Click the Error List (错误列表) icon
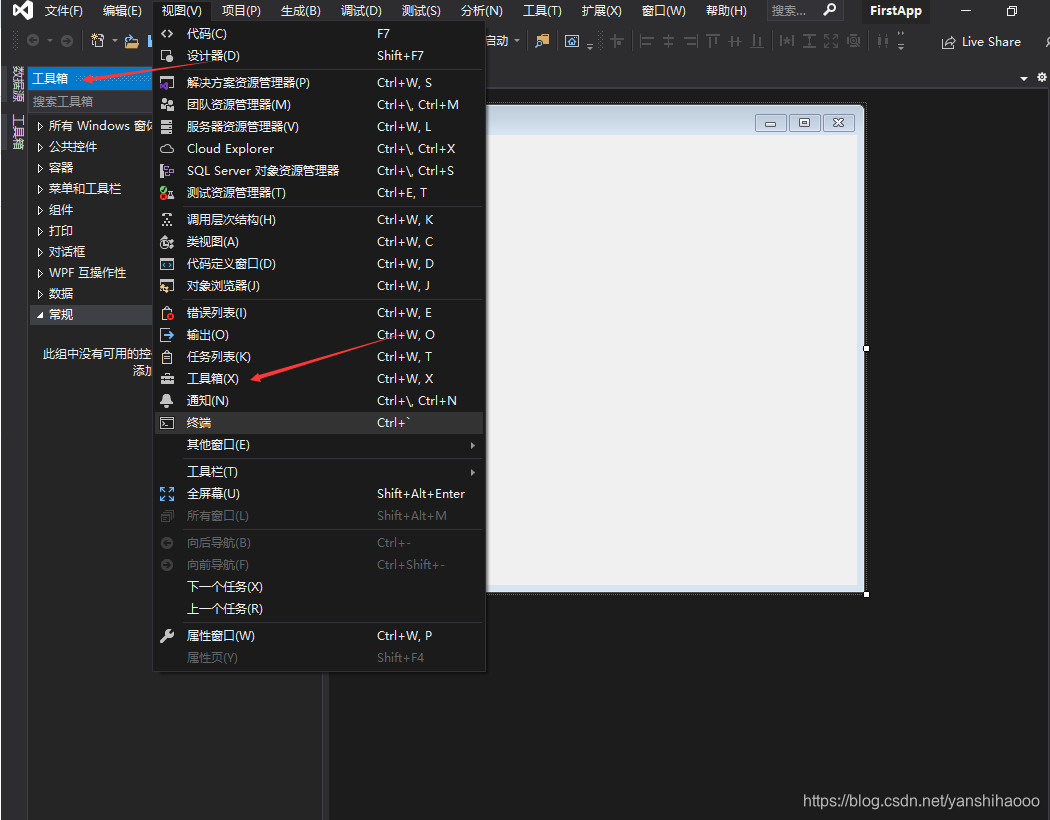Image resolution: width=1050 pixels, height=820 pixels. (167, 313)
